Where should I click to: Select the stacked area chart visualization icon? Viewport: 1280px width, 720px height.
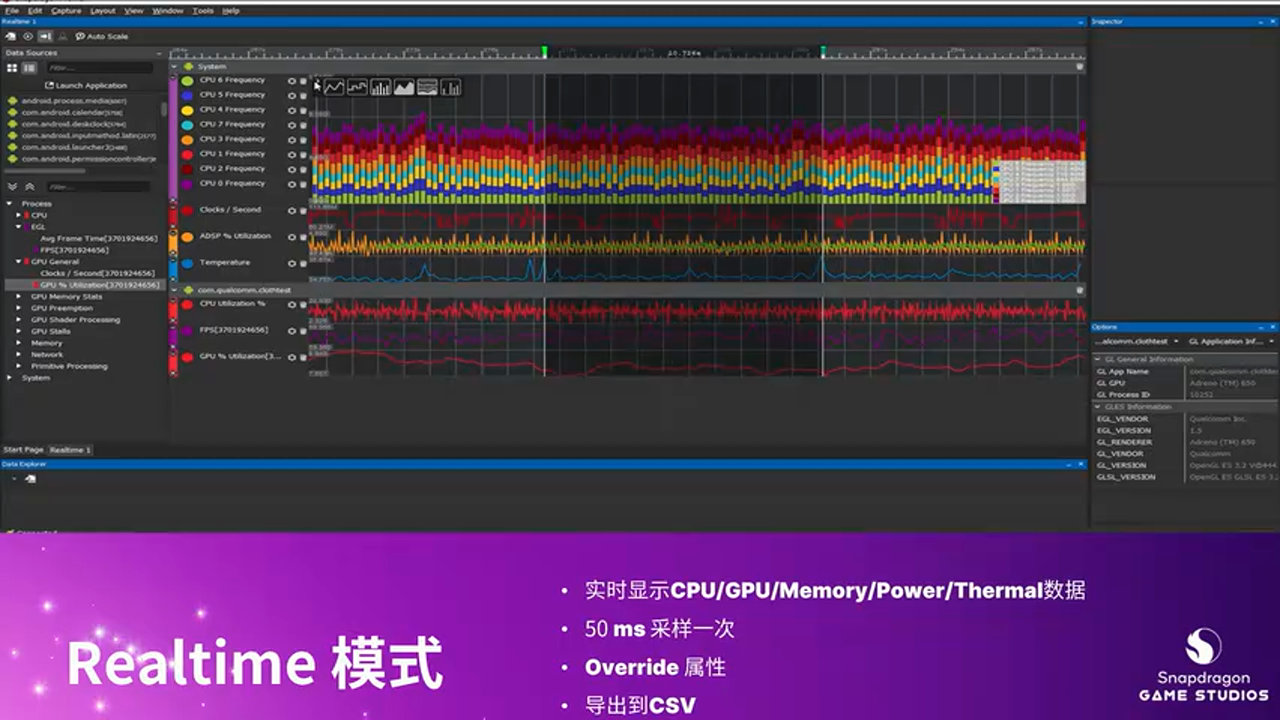click(x=427, y=87)
